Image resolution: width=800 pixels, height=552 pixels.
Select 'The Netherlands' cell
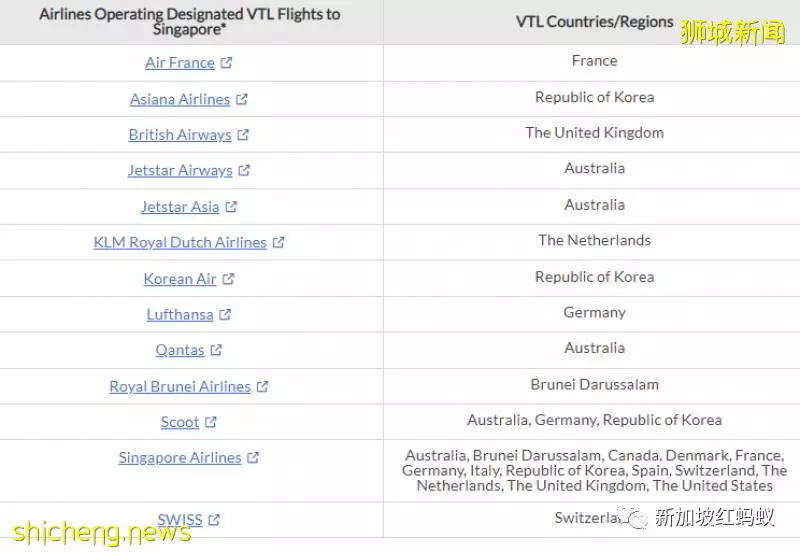click(x=594, y=240)
